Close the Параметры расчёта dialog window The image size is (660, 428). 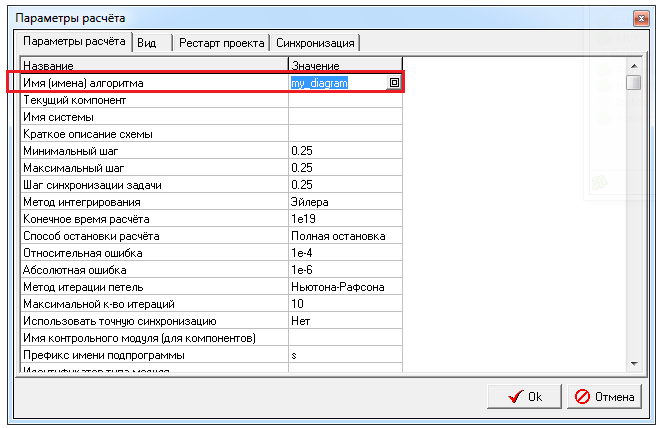pos(640,18)
